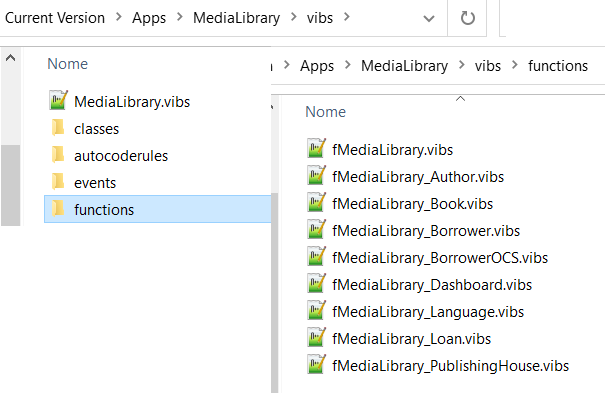Click the left pane scroll up arrow
Image resolution: width=605 pixels, height=393 pixels.
click(x=10, y=58)
